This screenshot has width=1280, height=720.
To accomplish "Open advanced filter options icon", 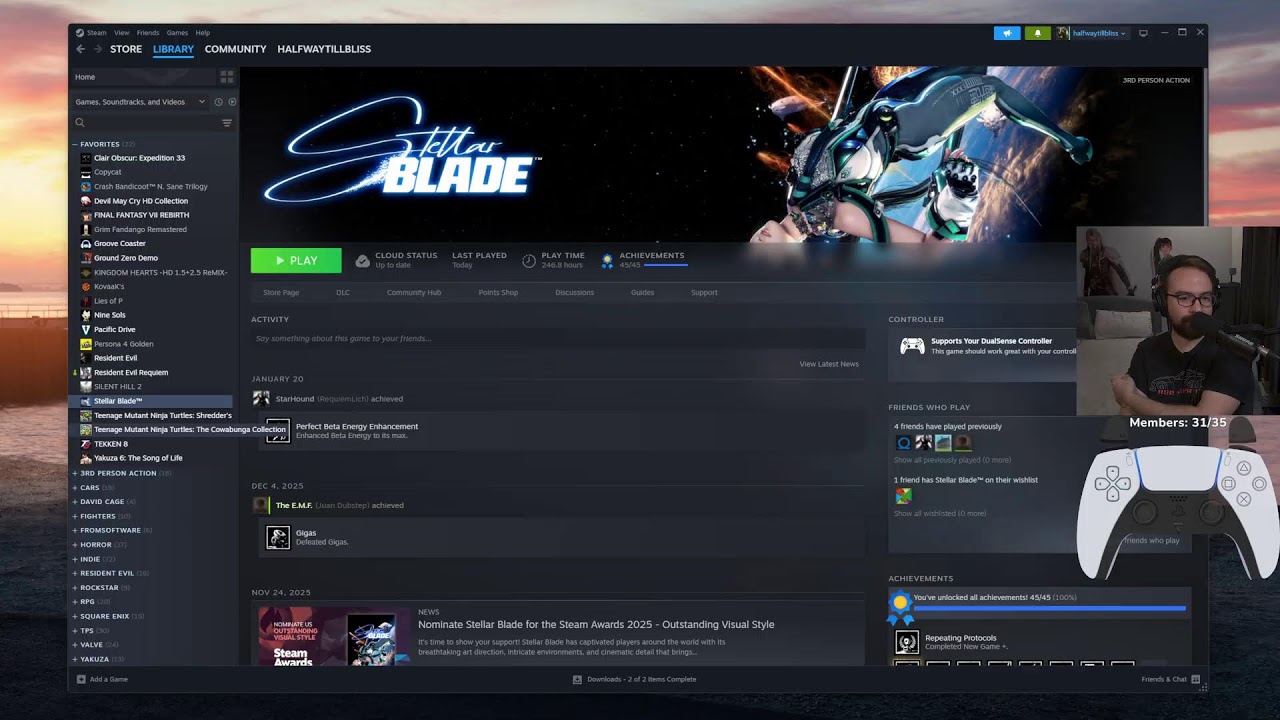I will pos(227,123).
